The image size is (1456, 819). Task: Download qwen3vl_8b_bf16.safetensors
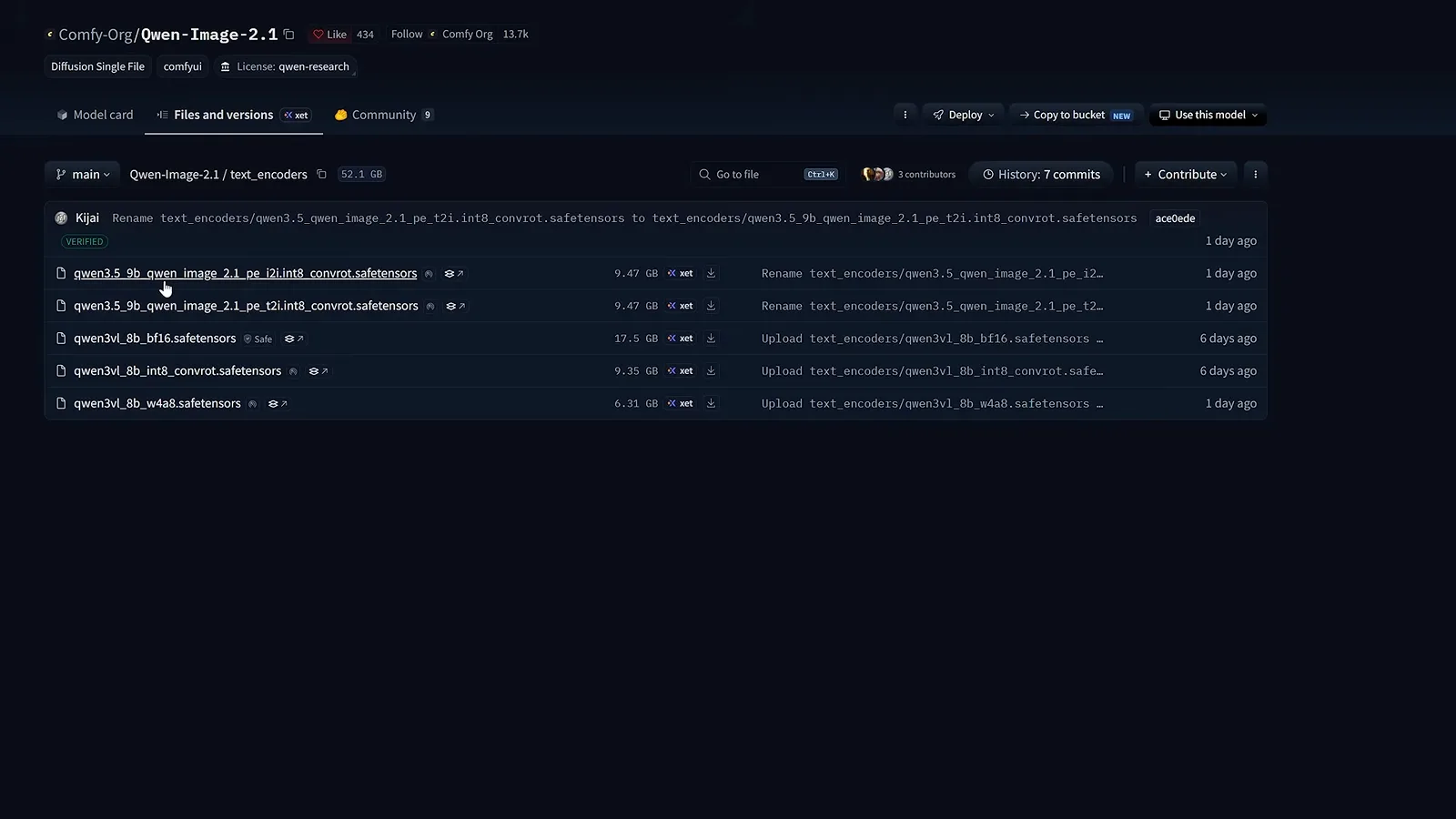(711, 339)
